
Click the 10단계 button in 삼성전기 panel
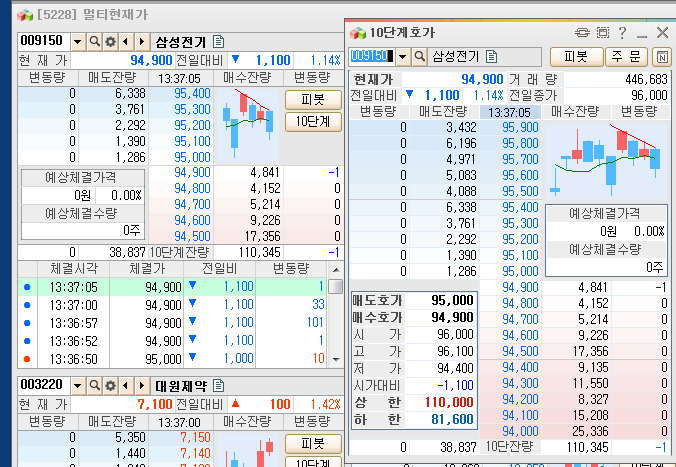[x=313, y=122]
